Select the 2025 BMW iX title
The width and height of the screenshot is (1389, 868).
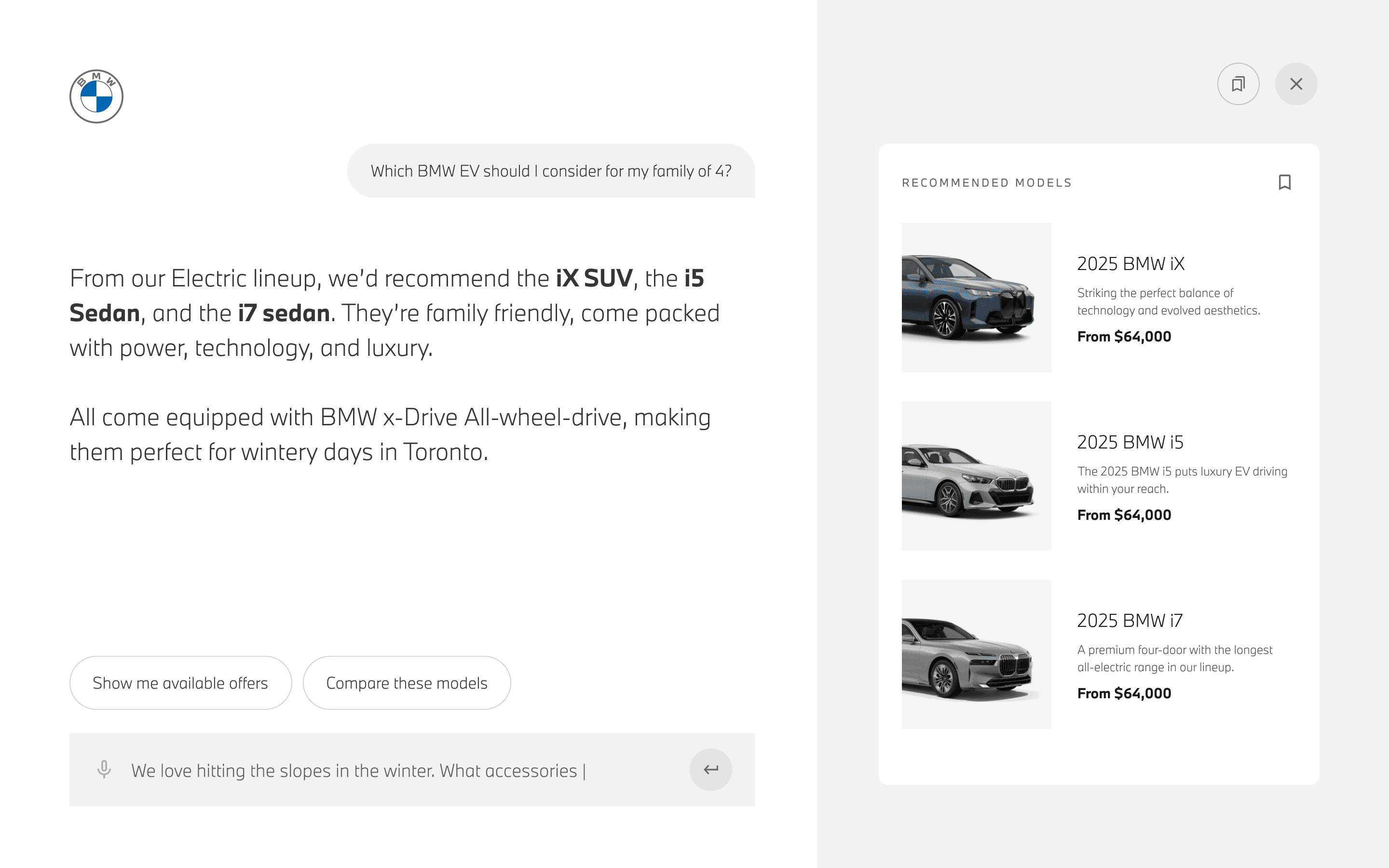click(1130, 263)
